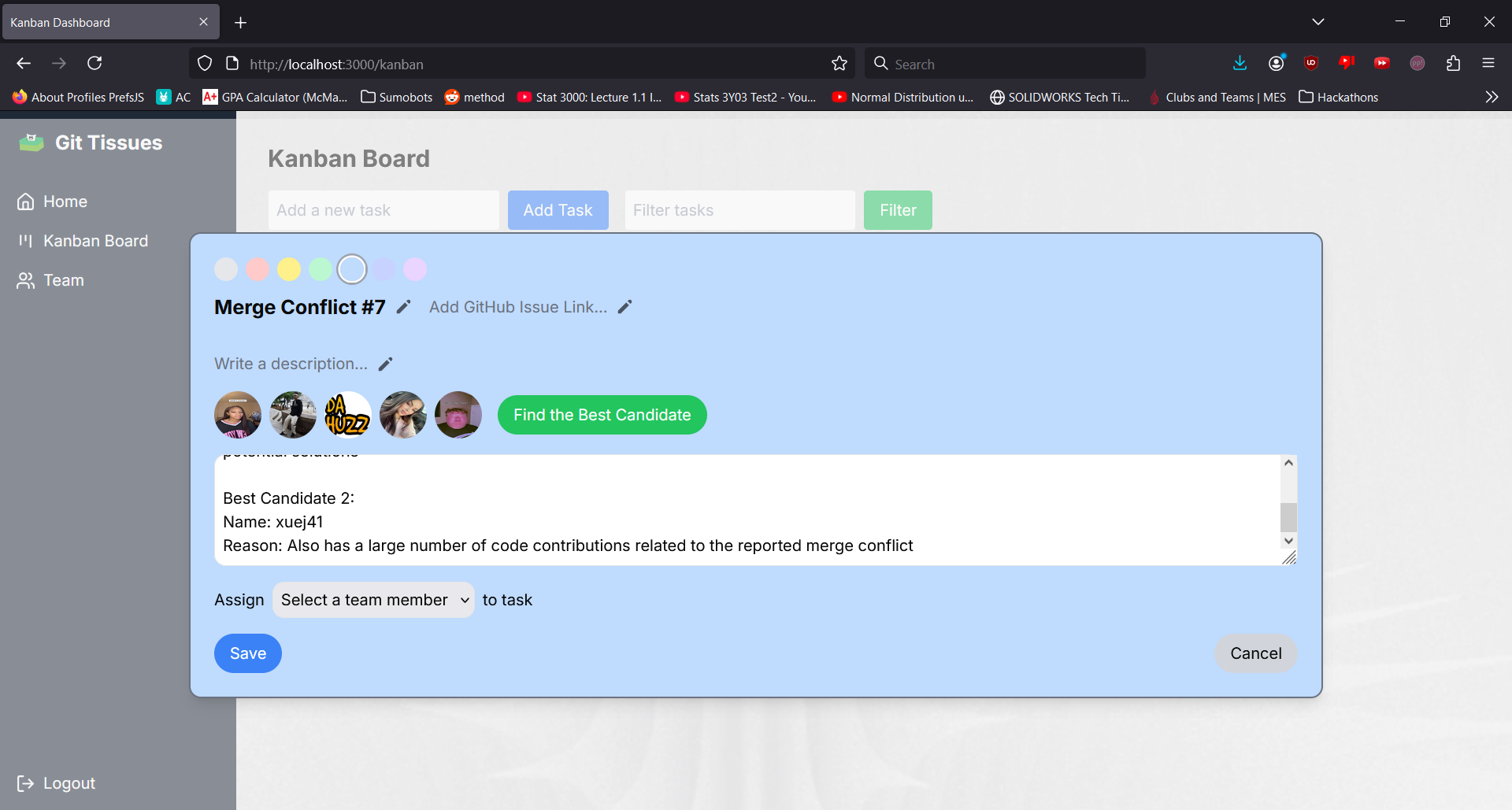Bookmark this page with the star icon
The height and width of the screenshot is (810, 1512).
[x=839, y=64]
